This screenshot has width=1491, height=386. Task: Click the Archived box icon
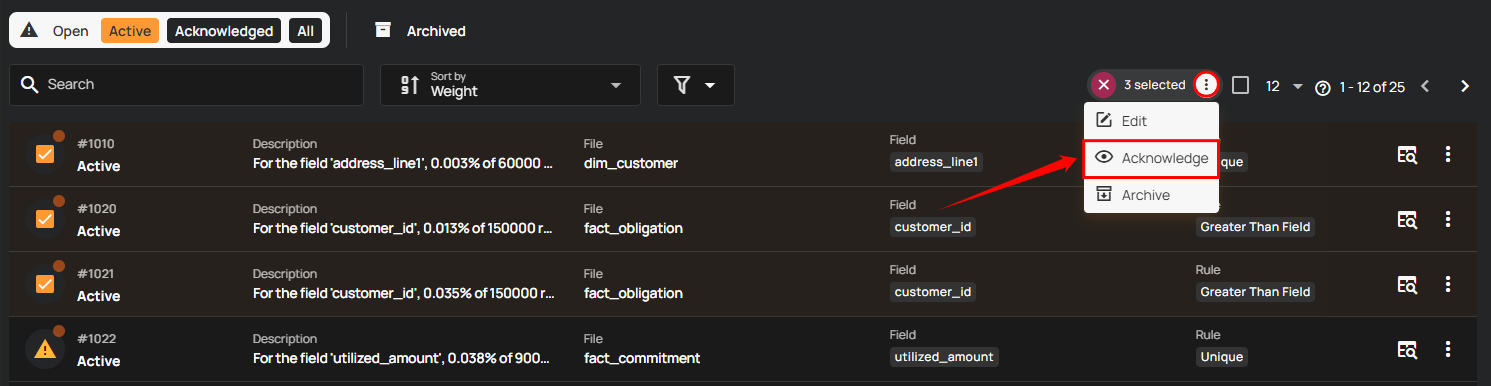click(383, 30)
